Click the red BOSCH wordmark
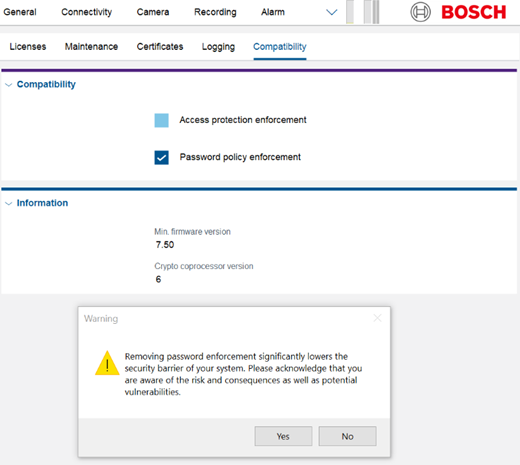Image resolution: width=520 pixels, height=465 pixels. coord(474,12)
